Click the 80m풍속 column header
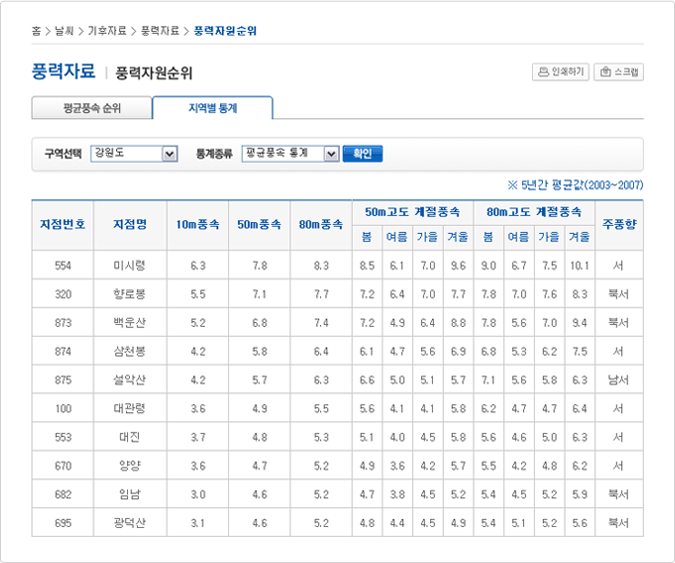The height and width of the screenshot is (563, 675). [321, 224]
